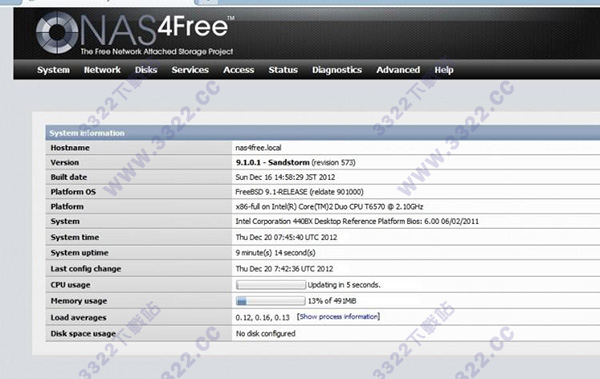Image resolution: width=600 pixels, height=379 pixels.
Task: Click the Free Network Attached Storage Project tagline
Action: pyautogui.click(x=157, y=51)
